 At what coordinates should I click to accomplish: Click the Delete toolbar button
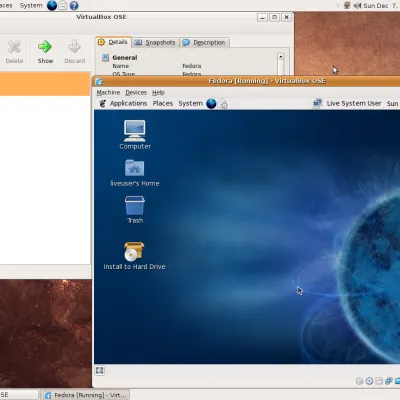[14, 52]
